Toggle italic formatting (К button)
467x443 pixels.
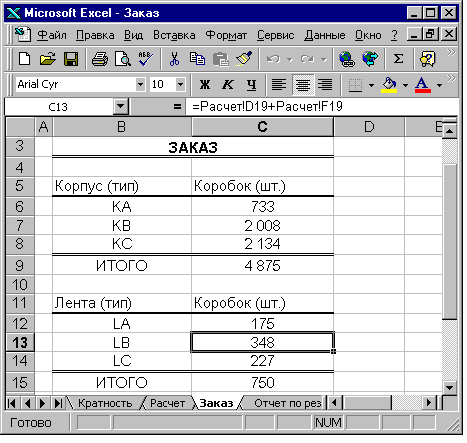click(x=228, y=85)
